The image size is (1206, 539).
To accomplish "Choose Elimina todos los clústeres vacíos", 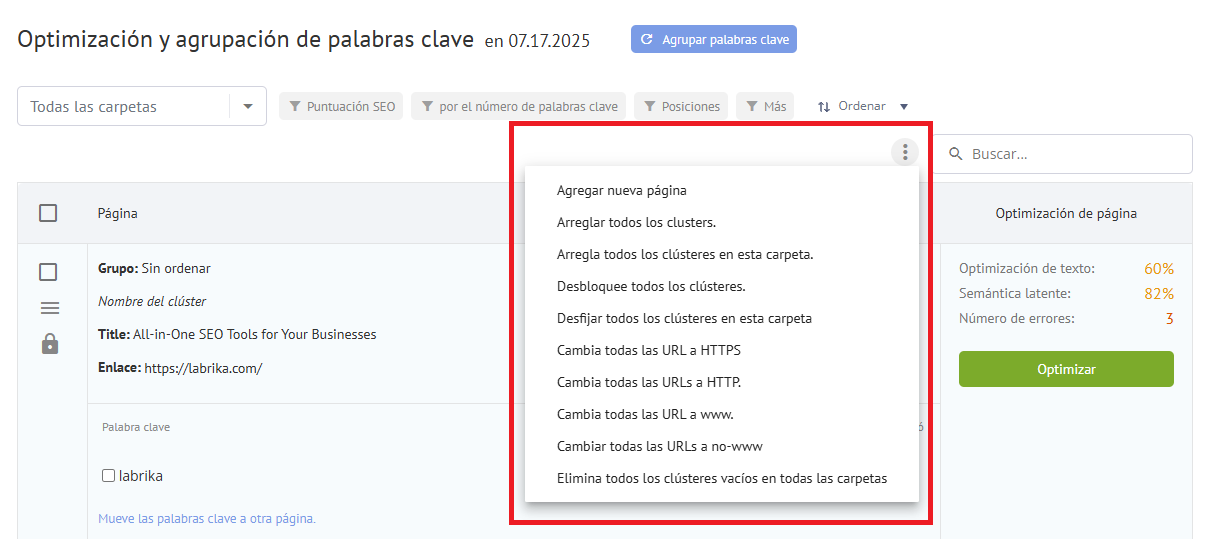I will [x=721, y=478].
